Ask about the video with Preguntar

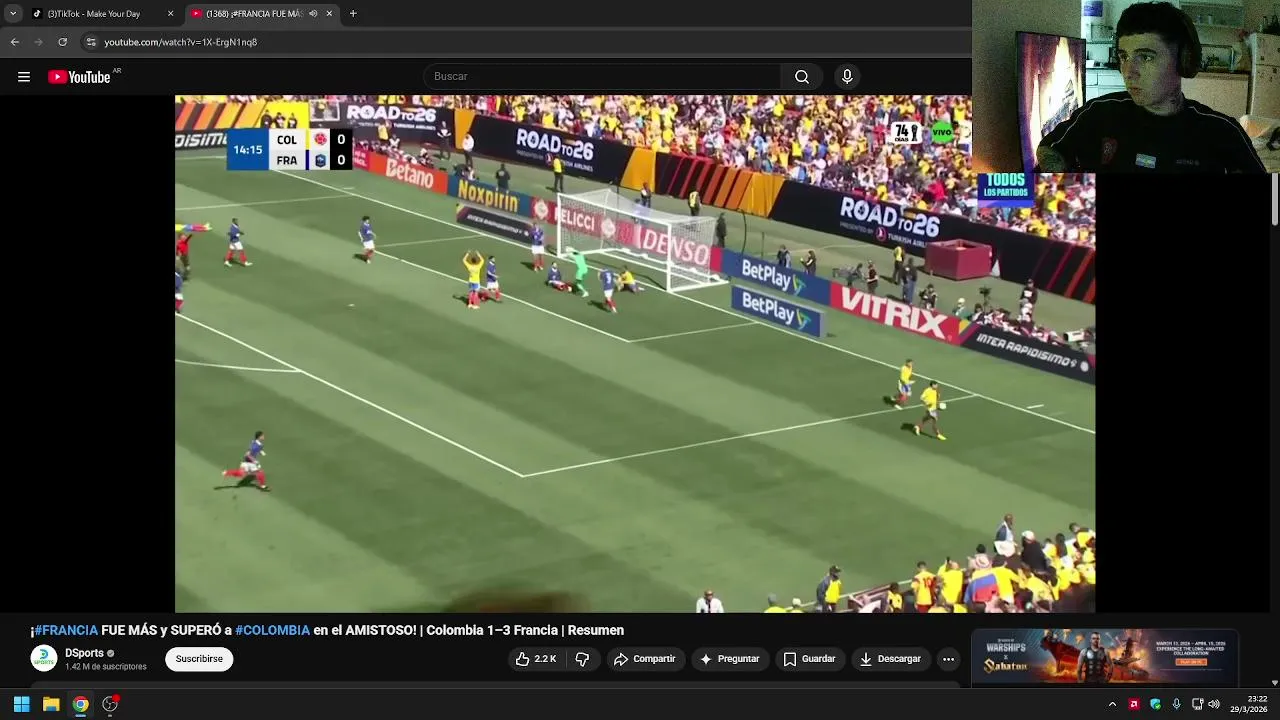[729, 659]
